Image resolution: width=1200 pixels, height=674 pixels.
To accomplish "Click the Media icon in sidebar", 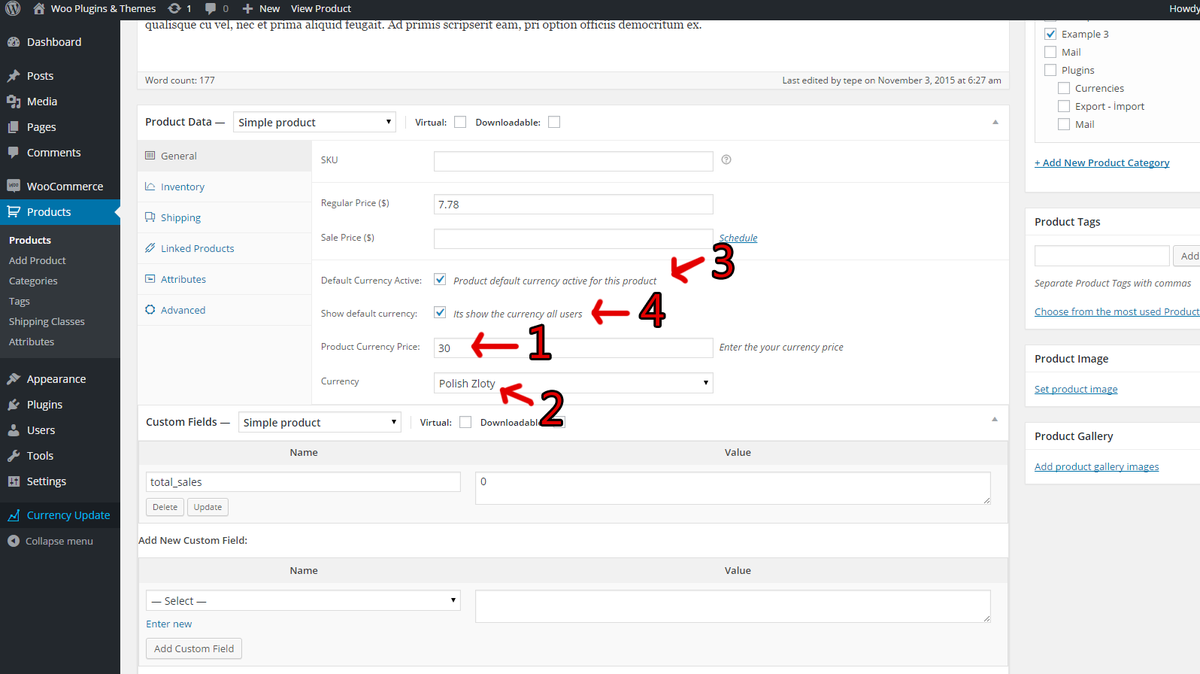I will click(14, 102).
